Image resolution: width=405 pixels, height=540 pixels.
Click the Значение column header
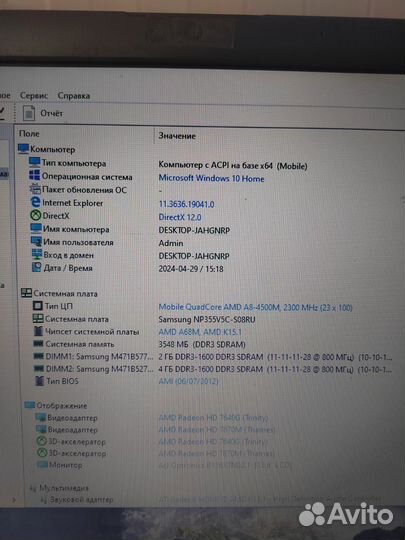pos(177,136)
